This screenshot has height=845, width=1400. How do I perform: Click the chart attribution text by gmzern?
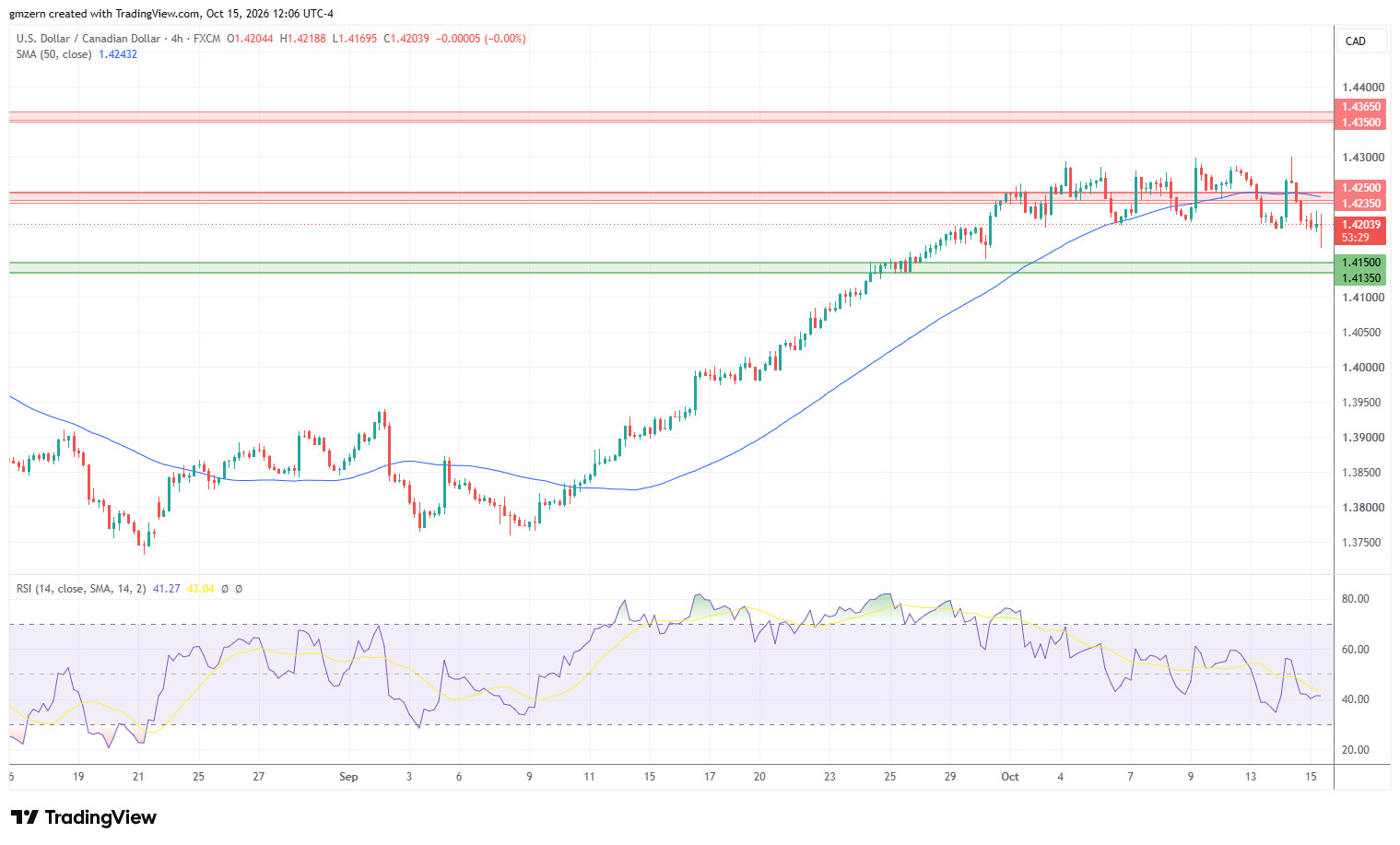[x=171, y=14]
